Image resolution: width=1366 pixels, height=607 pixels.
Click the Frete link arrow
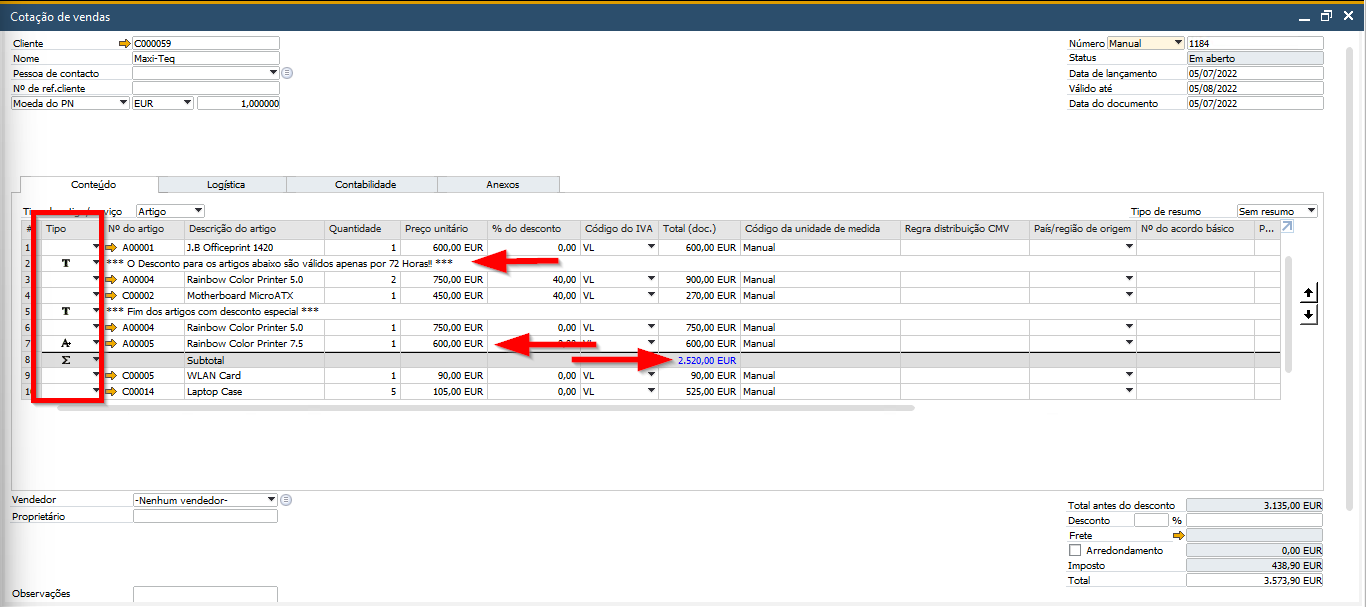[1178, 536]
